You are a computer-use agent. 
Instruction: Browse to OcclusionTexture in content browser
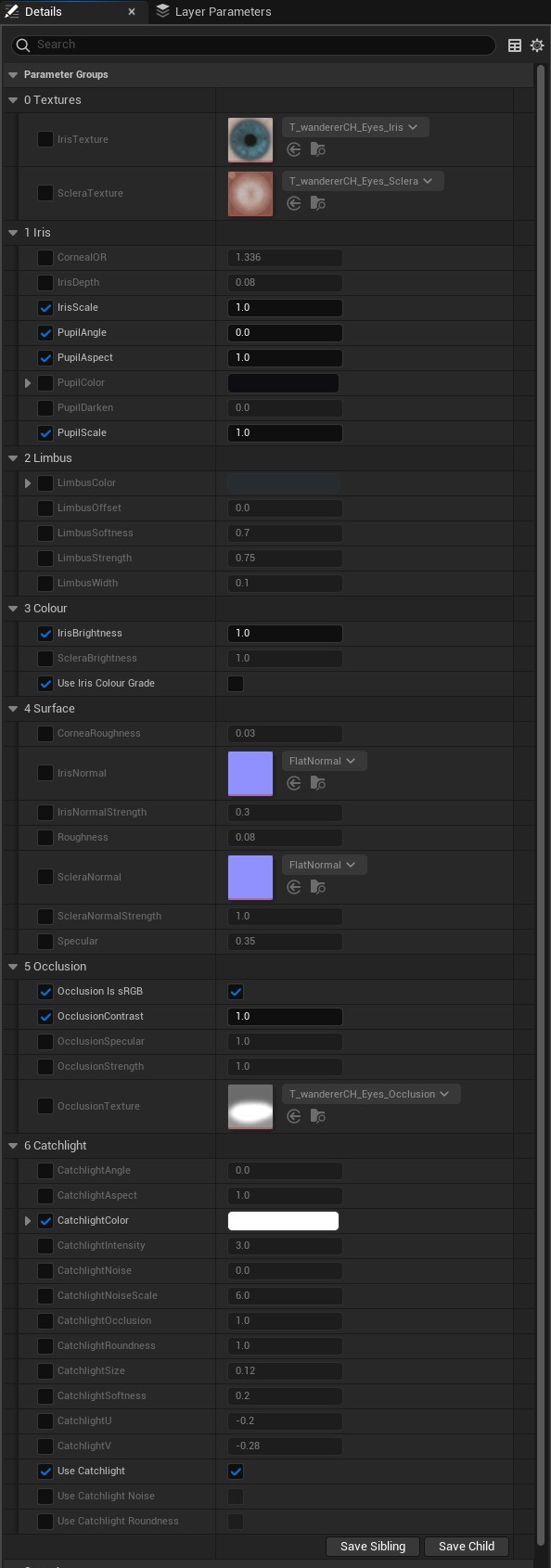coord(318,1116)
